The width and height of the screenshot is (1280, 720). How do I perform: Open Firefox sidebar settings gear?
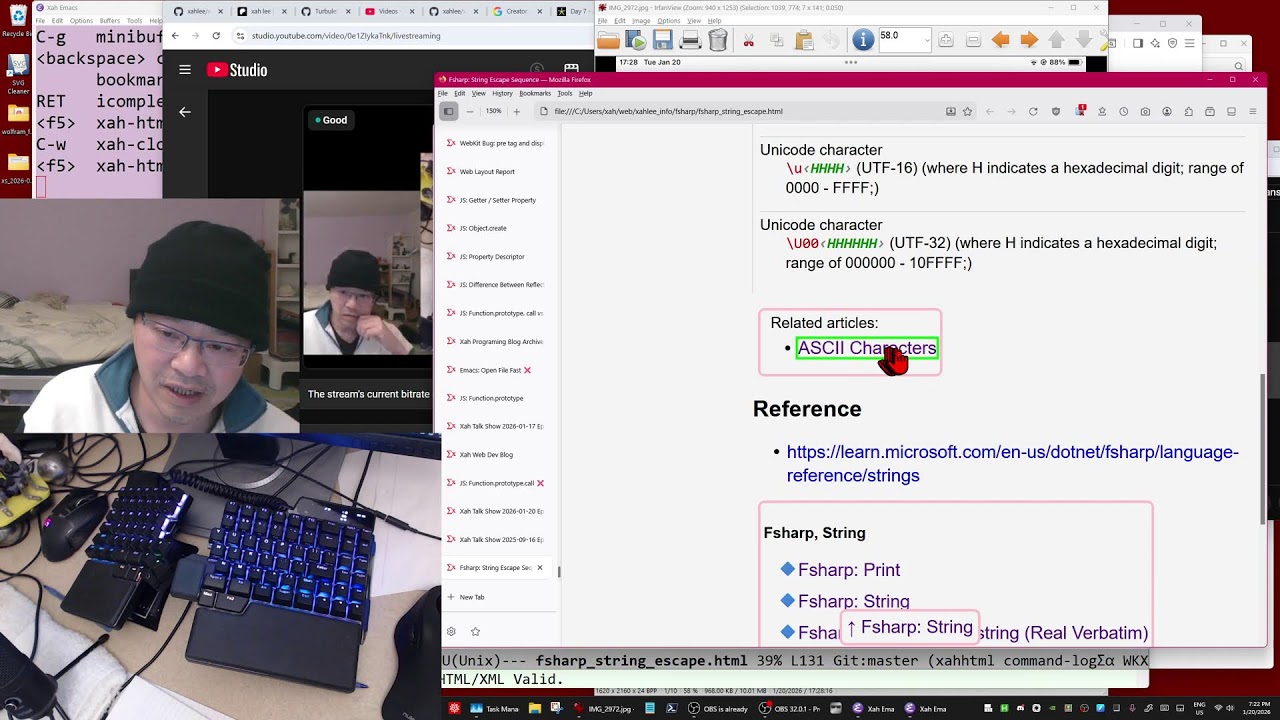coord(451,632)
